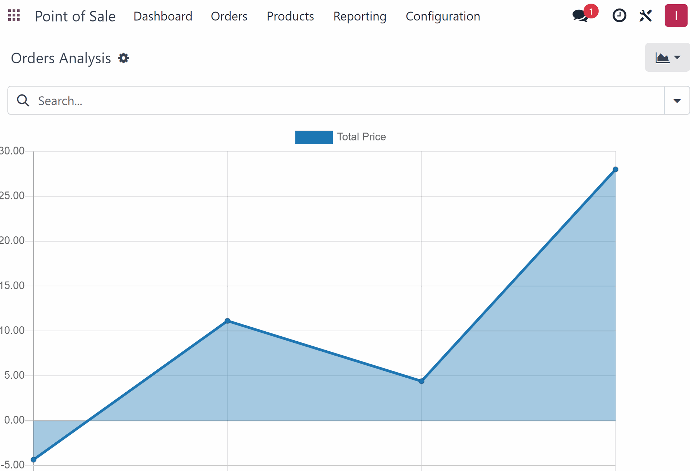
Task: Open the messages chat icon
Action: (580, 16)
